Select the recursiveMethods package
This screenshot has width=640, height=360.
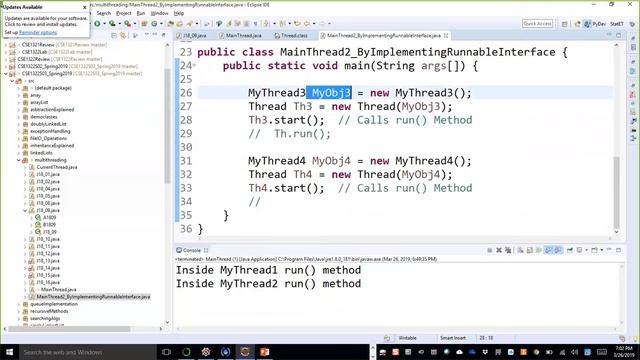tap(49, 311)
